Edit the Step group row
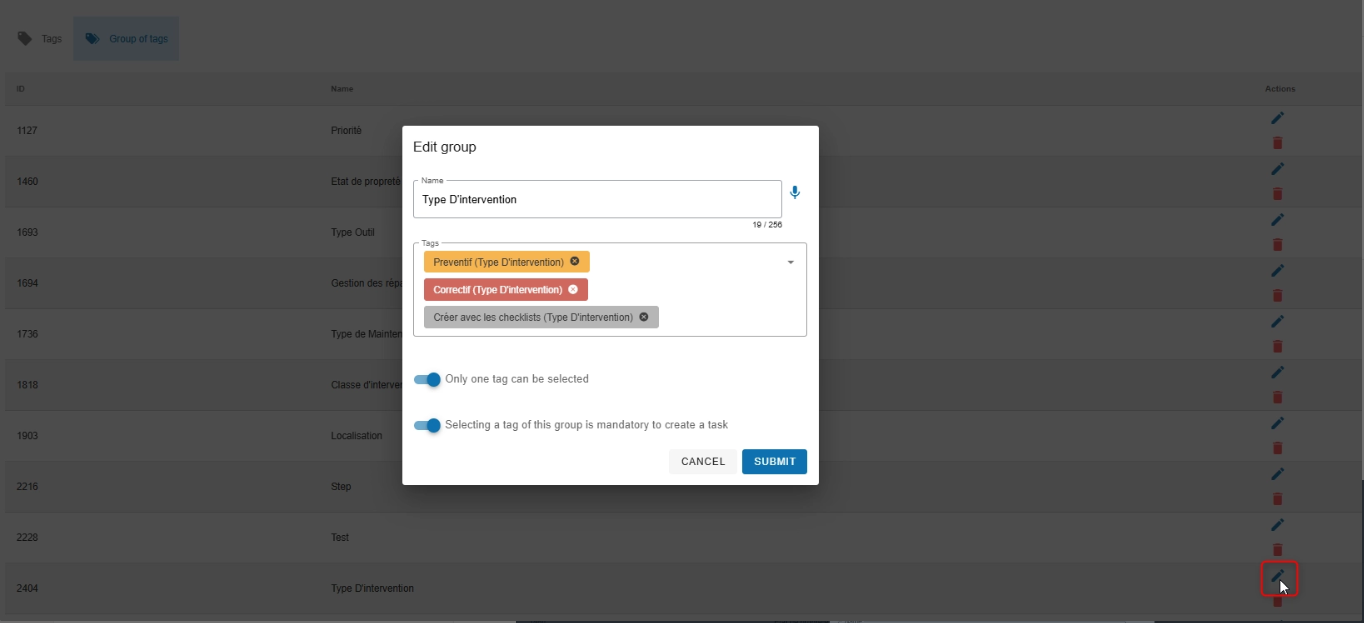Viewport: 1364px width, 623px height. click(1277, 473)
